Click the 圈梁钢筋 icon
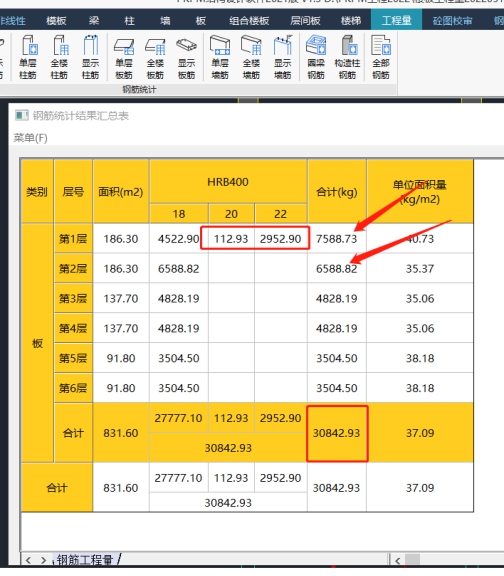 coord(316,57)
